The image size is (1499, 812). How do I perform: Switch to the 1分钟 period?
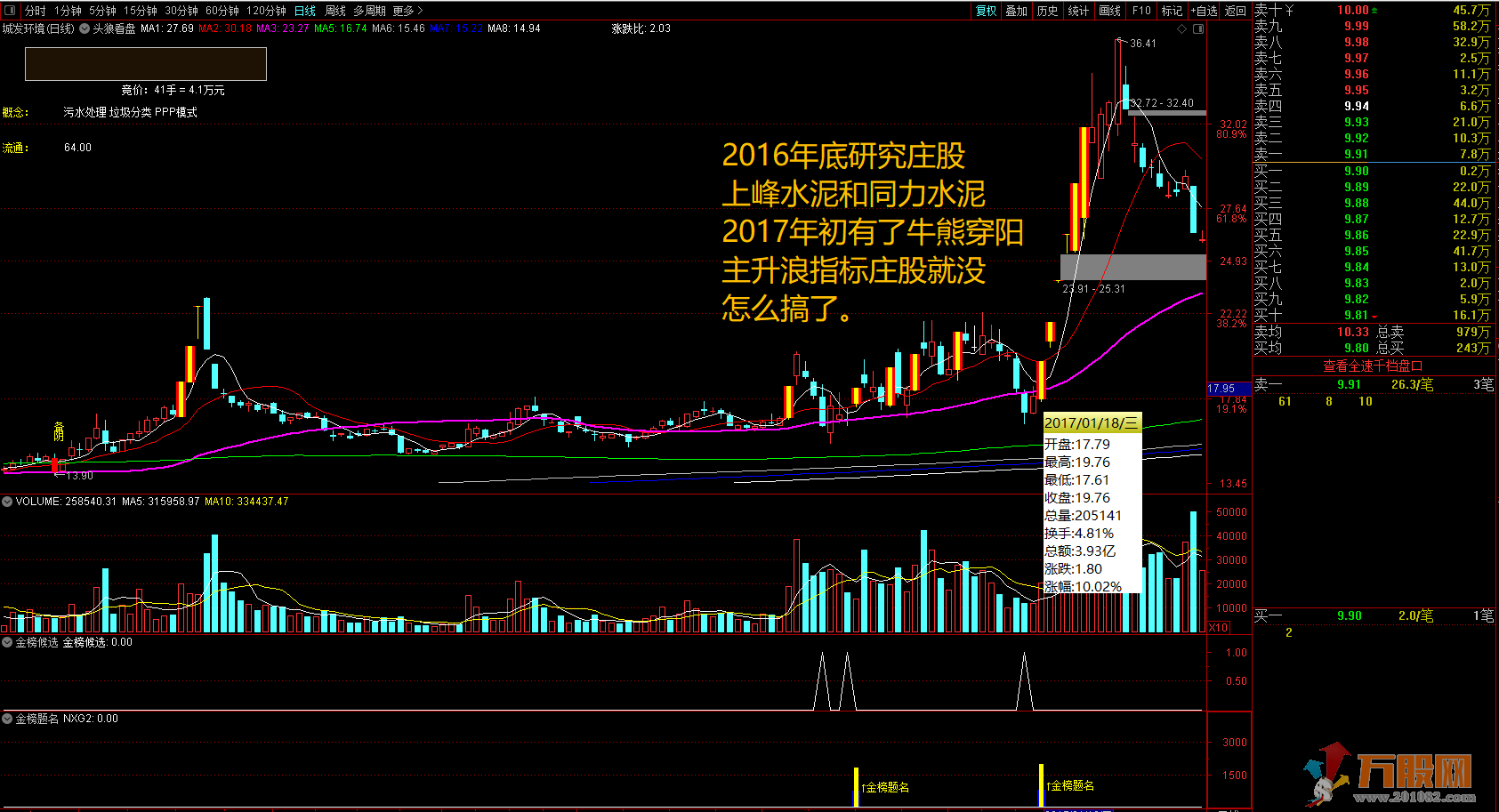coord(68,11)
